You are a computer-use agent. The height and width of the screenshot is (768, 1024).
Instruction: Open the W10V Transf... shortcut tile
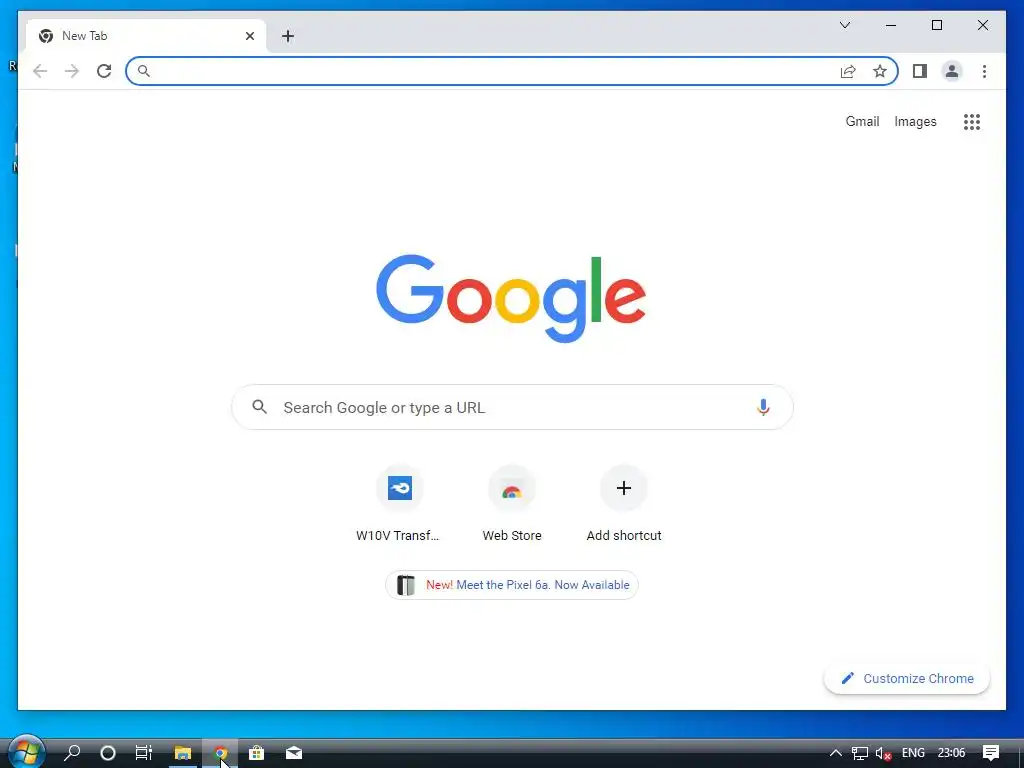400,504
